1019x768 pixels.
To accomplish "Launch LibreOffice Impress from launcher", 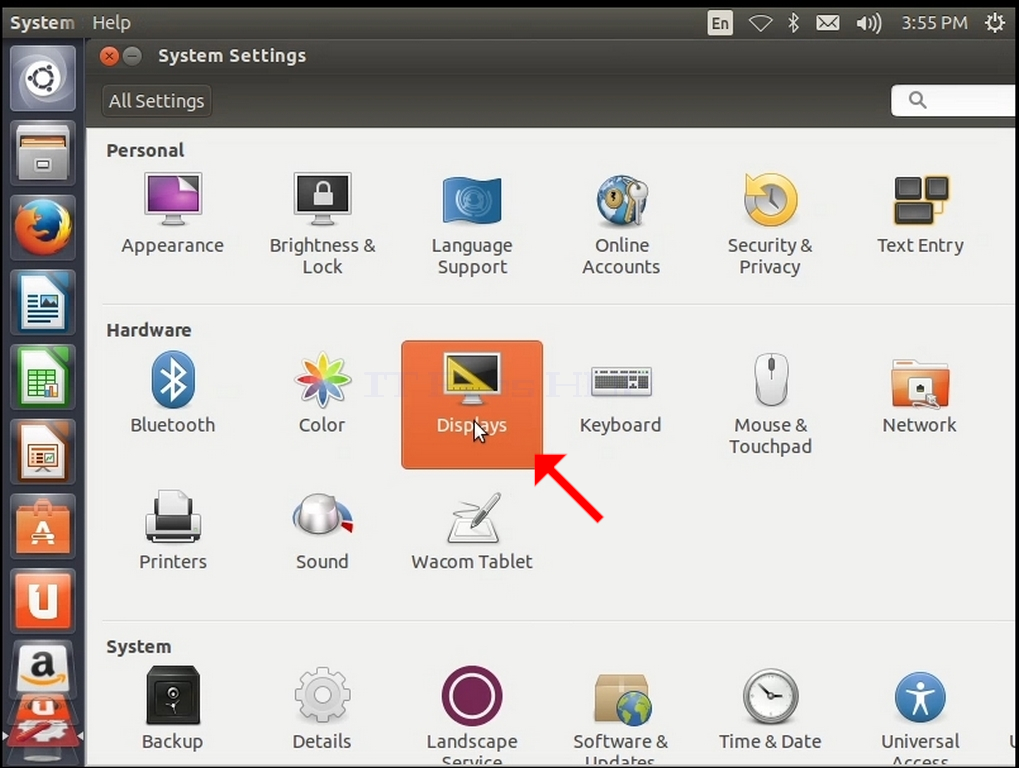I will point(43,452).
